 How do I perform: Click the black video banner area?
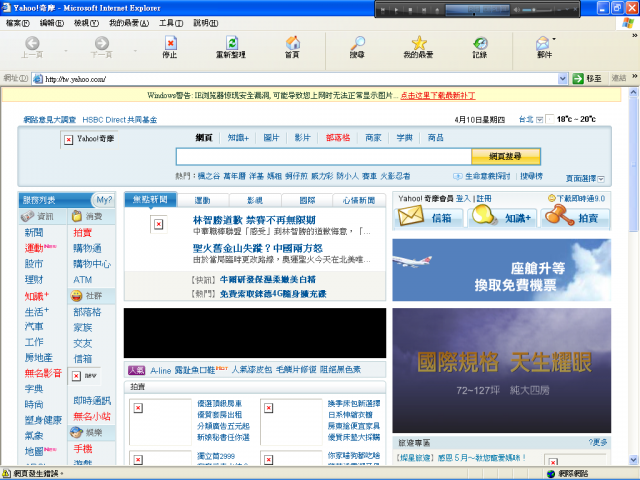click(x=255, y=333)
